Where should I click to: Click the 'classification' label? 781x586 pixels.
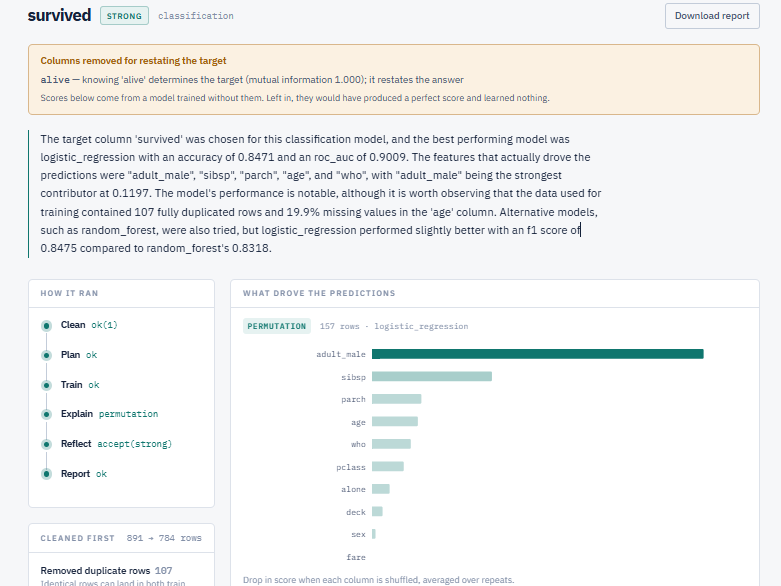196,16
